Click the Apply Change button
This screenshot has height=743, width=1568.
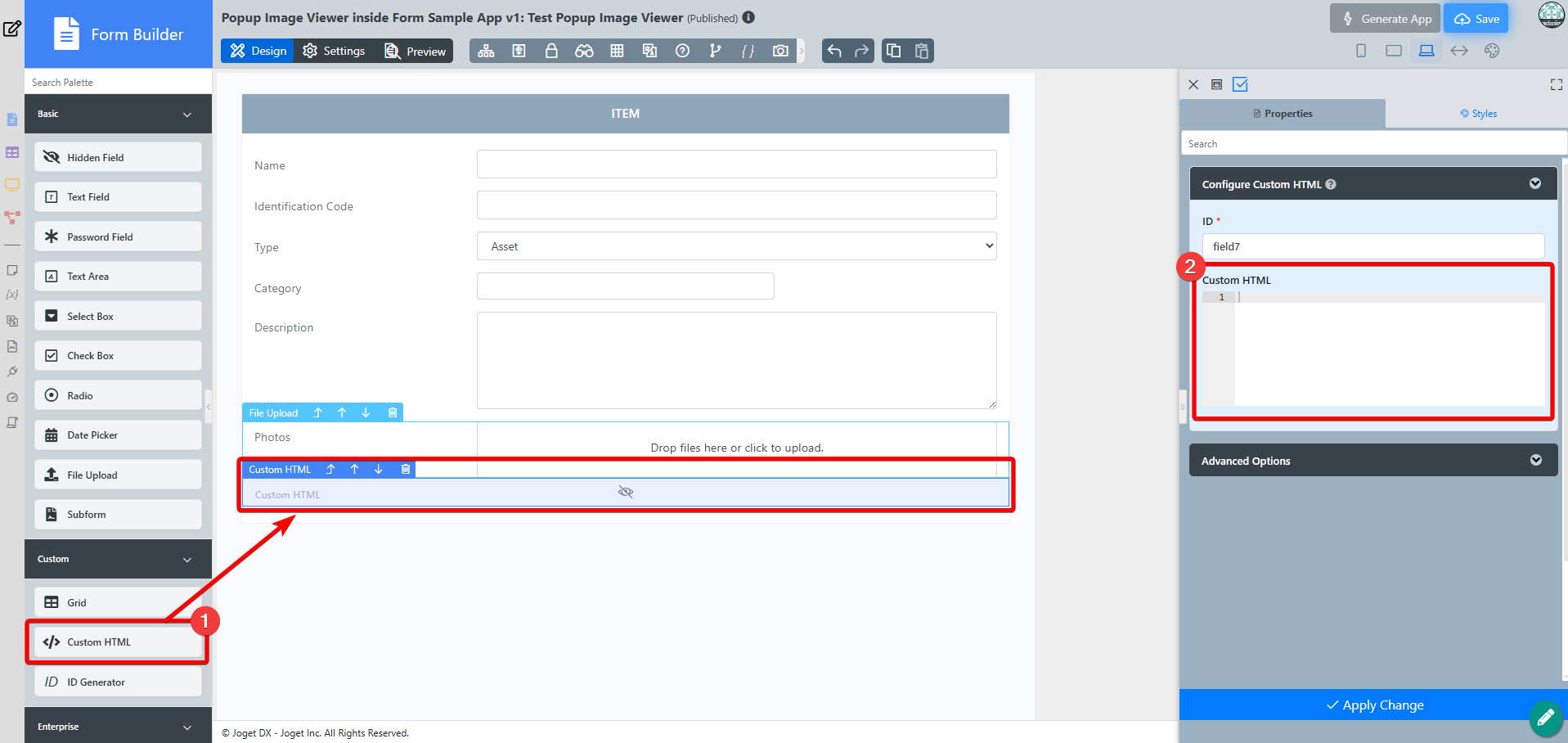click(1374, 705)
